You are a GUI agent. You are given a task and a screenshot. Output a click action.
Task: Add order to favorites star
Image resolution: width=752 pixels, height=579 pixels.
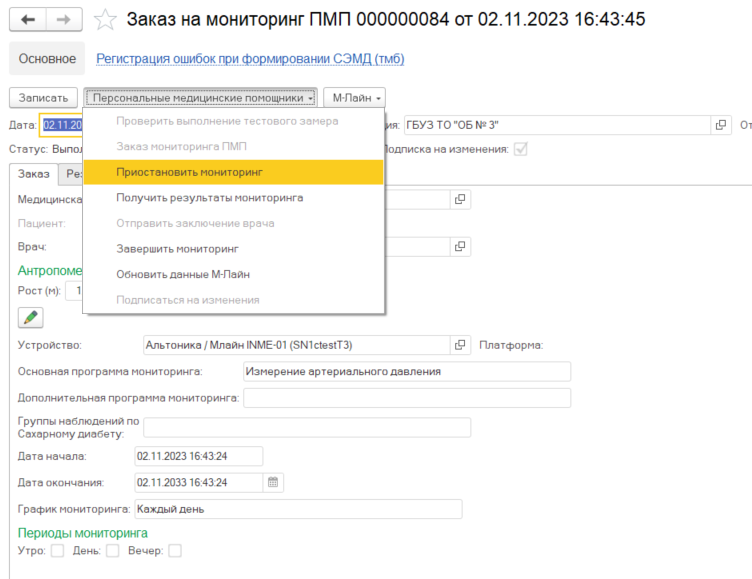click(x=105, y=19)
